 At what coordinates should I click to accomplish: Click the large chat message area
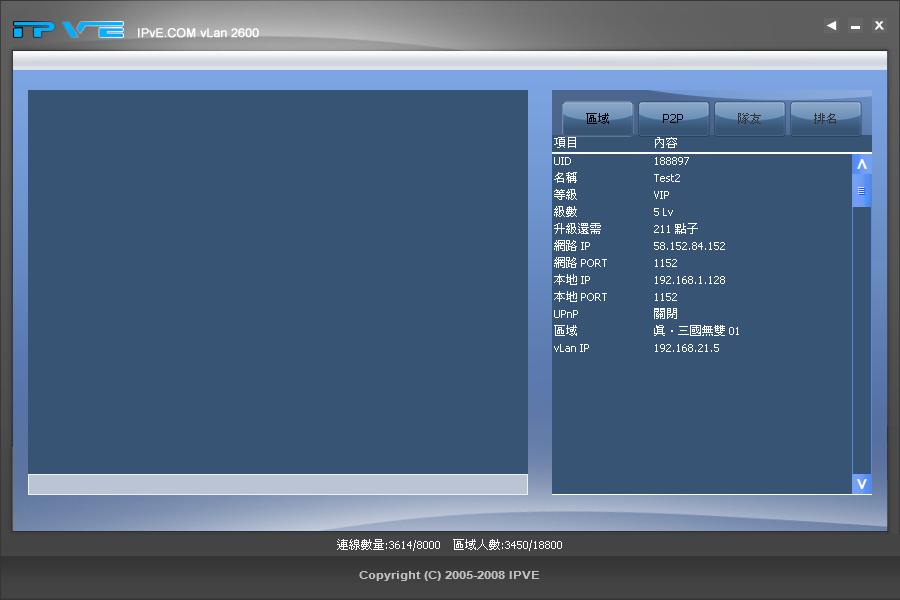278,281
